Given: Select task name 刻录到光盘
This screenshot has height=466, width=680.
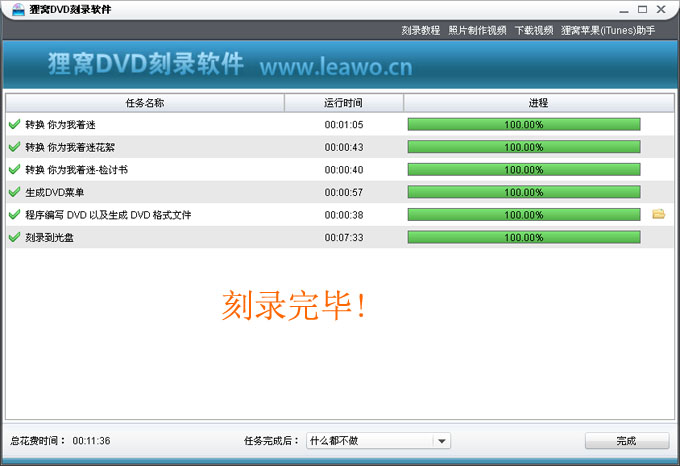Looking at the screenshot, I should coord(49,238).
